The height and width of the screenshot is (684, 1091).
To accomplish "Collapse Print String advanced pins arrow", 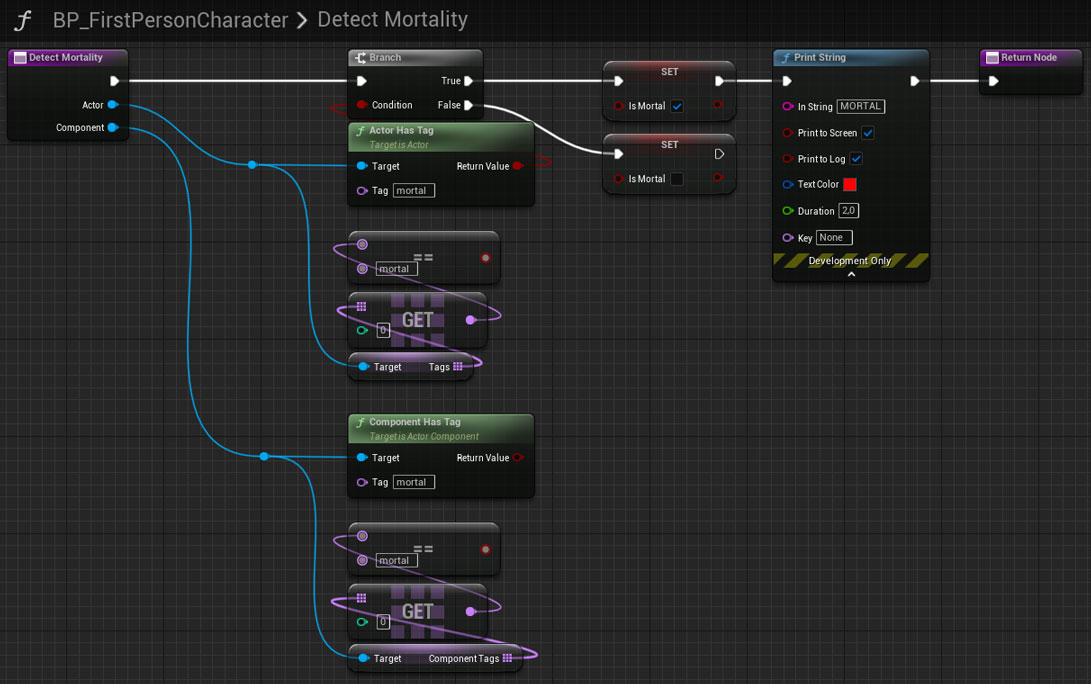I will point(851,274).
